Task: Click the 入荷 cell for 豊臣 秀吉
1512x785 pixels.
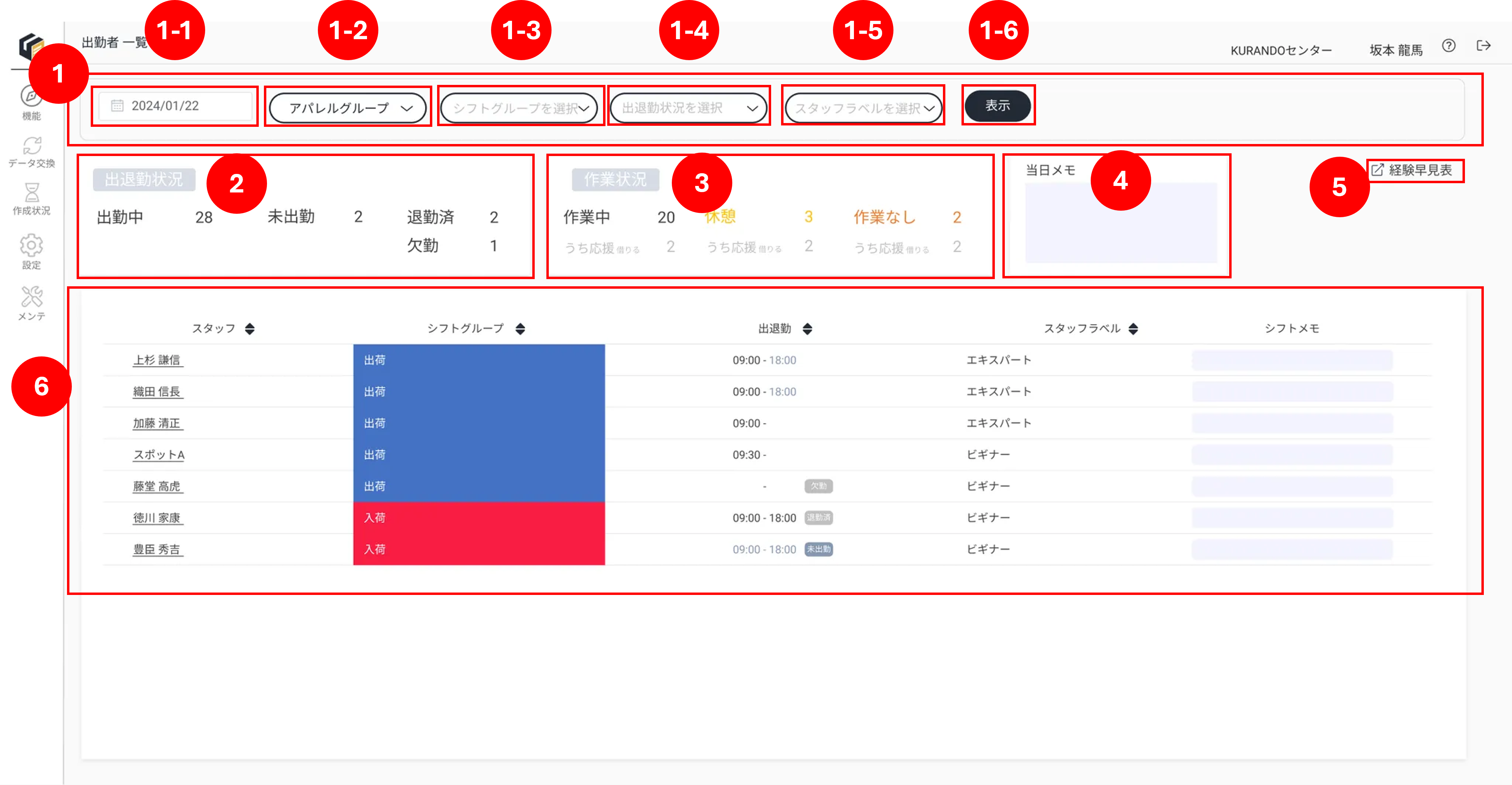Action: 479,550
